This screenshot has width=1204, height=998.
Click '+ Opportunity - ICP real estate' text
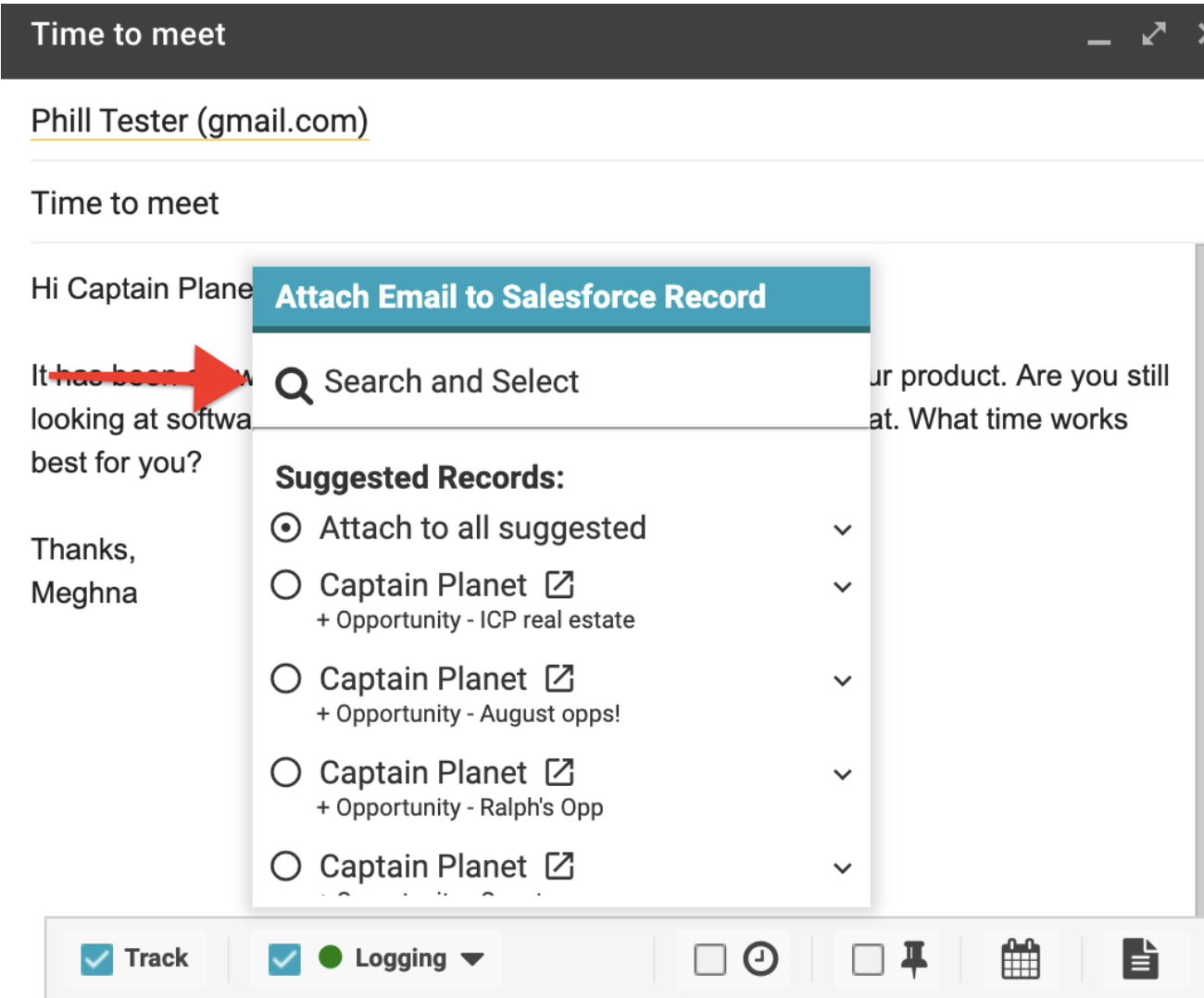(475, 620)
